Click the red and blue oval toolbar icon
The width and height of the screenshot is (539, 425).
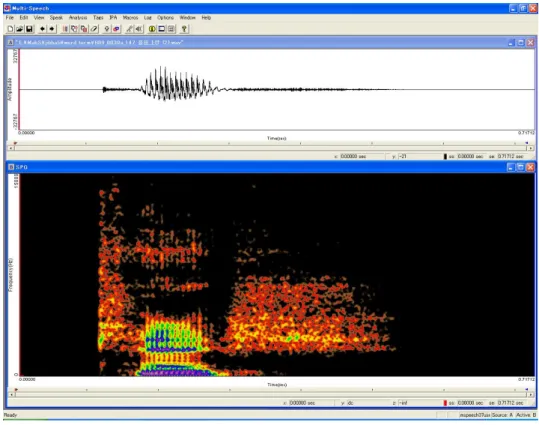tap(116, 29)
